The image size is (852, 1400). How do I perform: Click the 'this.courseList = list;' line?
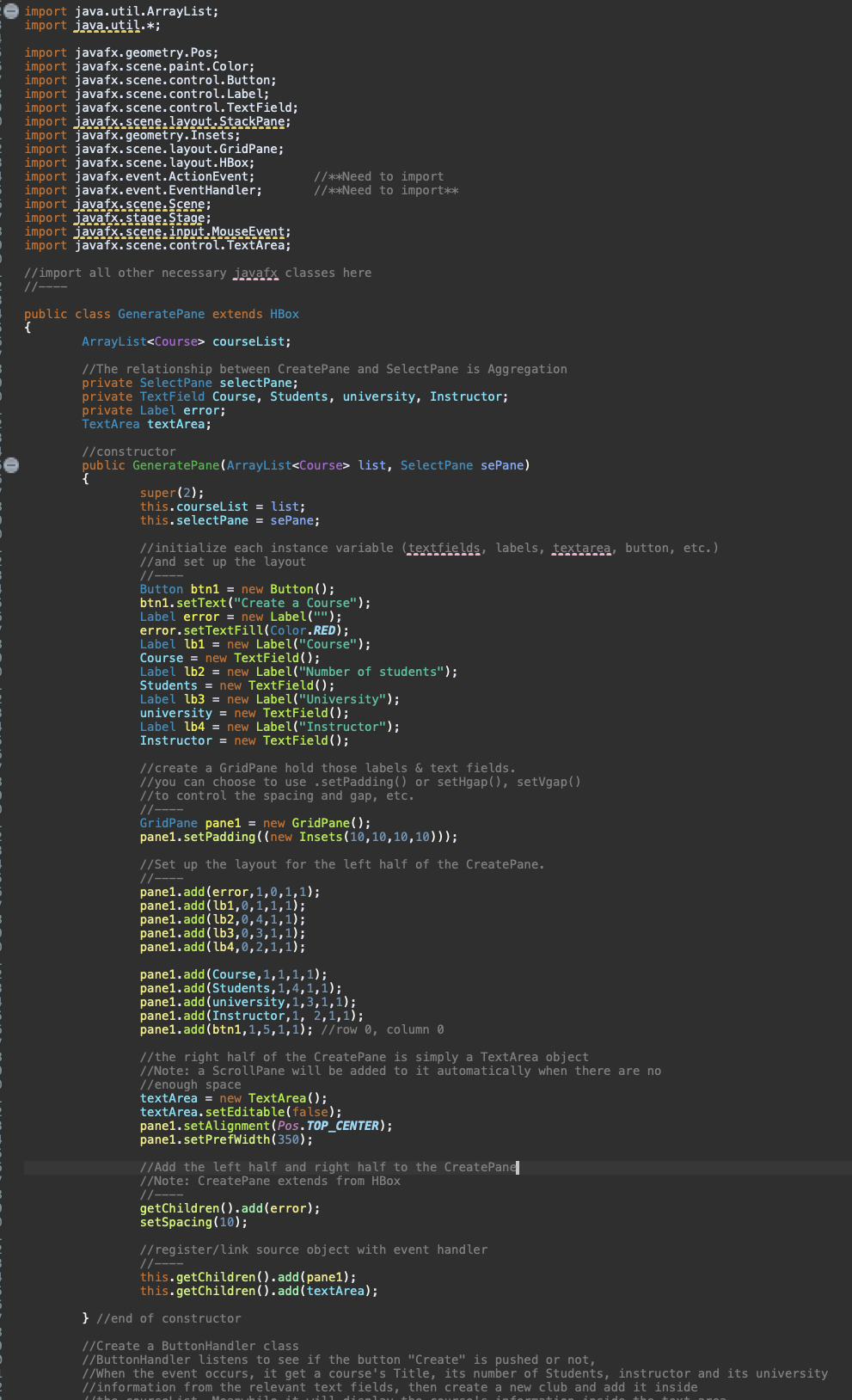223,507
